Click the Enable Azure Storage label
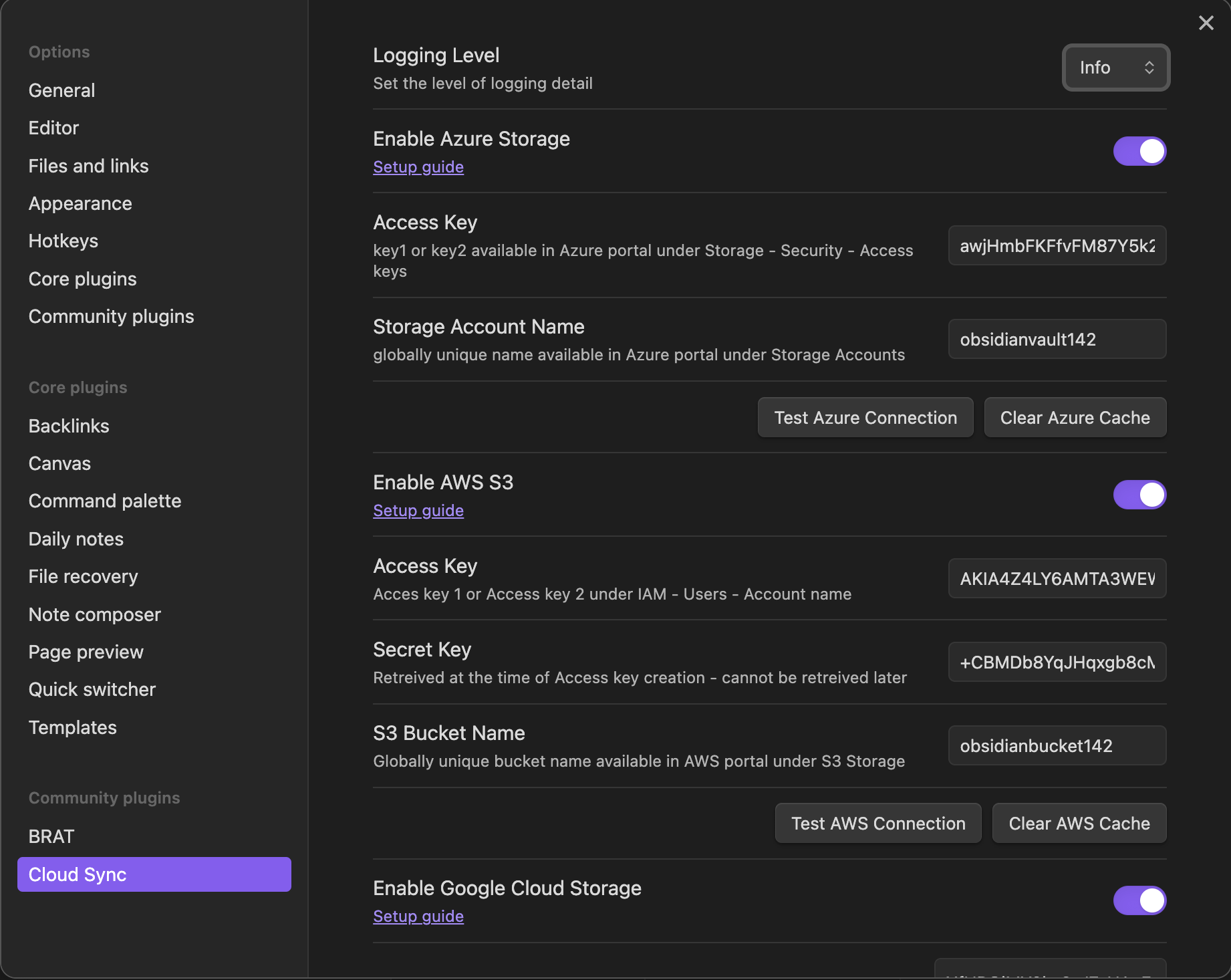The width and height of the screenshot is (1231, 980). click(x=471, y=139)
